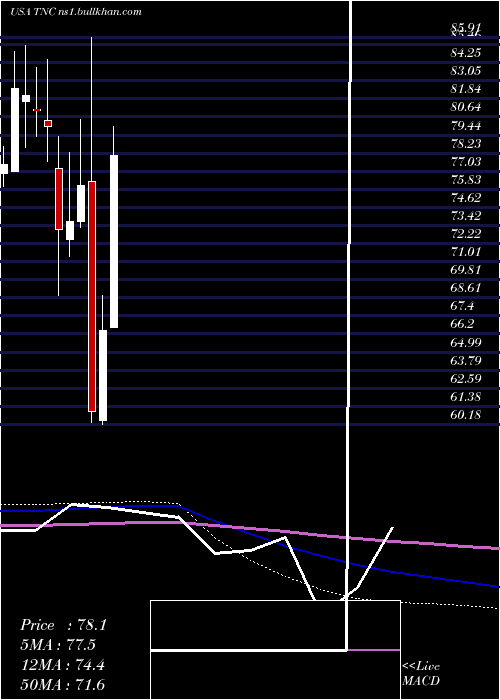Click the 64.99 price axis label

(466, 342)
